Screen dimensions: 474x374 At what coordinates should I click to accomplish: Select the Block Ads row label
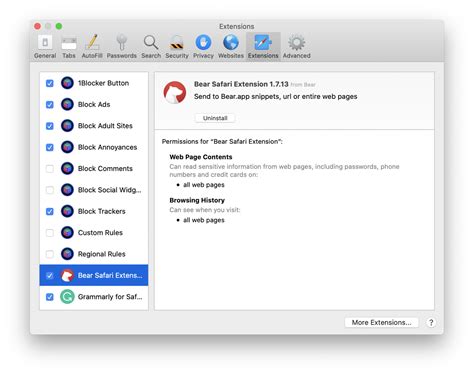click(x=94, y=104)
